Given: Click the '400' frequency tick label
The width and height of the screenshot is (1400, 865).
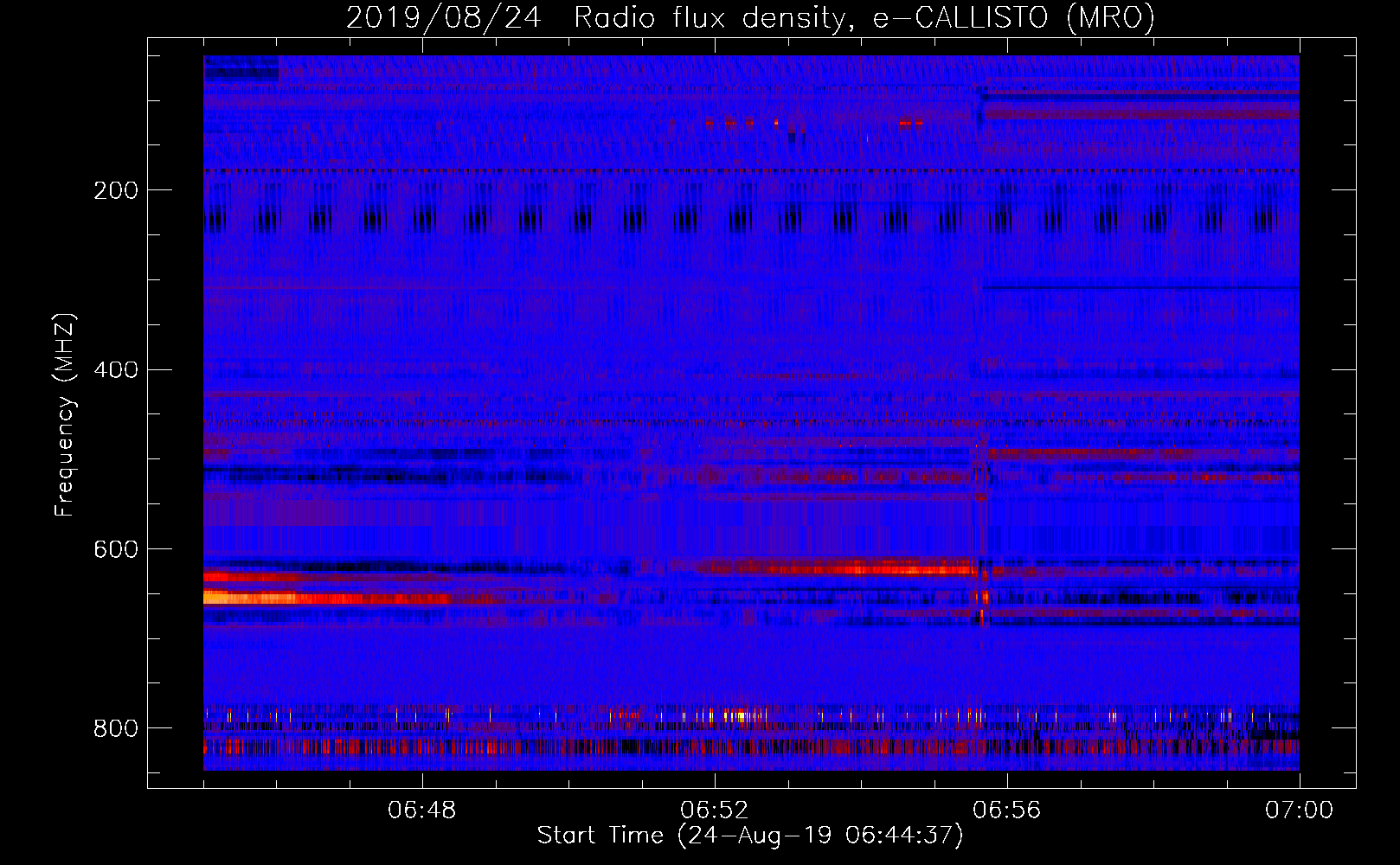Looking at the screenshot, I should click(x=116, y=370).
